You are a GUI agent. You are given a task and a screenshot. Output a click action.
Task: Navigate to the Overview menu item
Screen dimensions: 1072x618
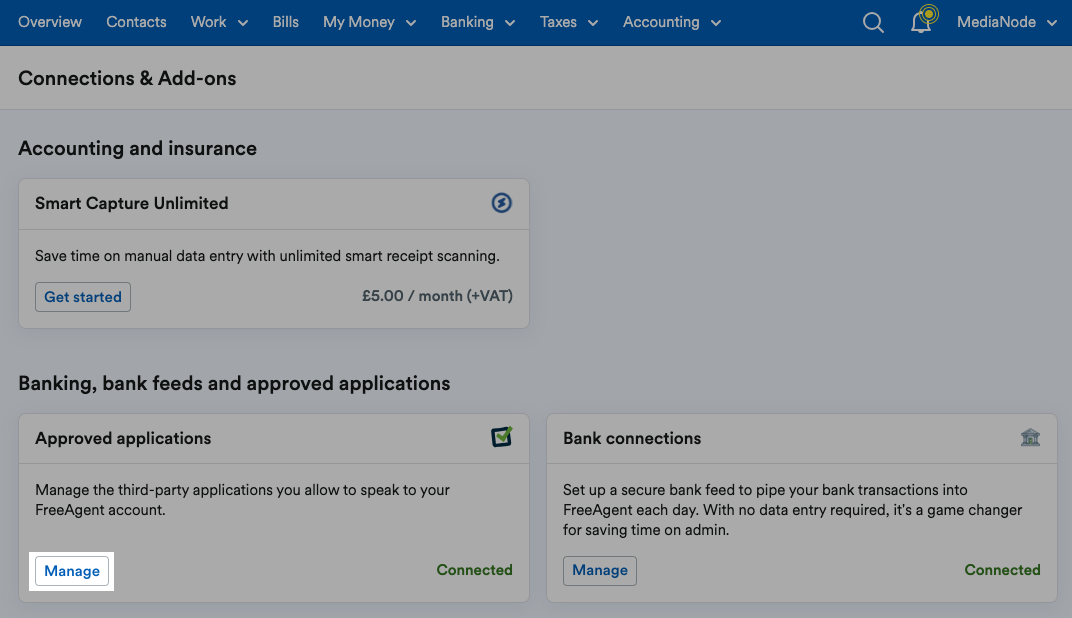(x=49, y=22)
